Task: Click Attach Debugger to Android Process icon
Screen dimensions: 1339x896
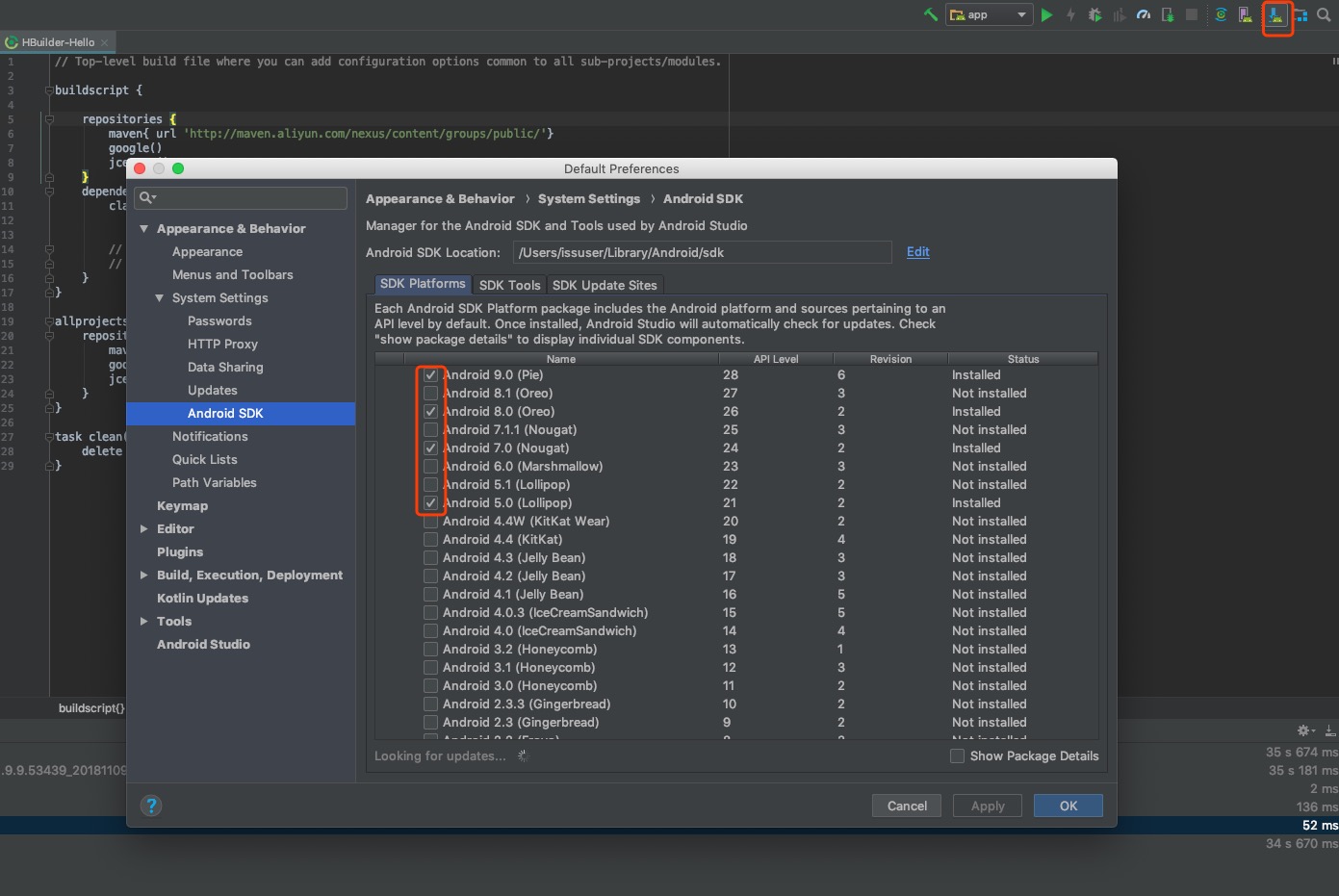Action: coord(1168,14)
